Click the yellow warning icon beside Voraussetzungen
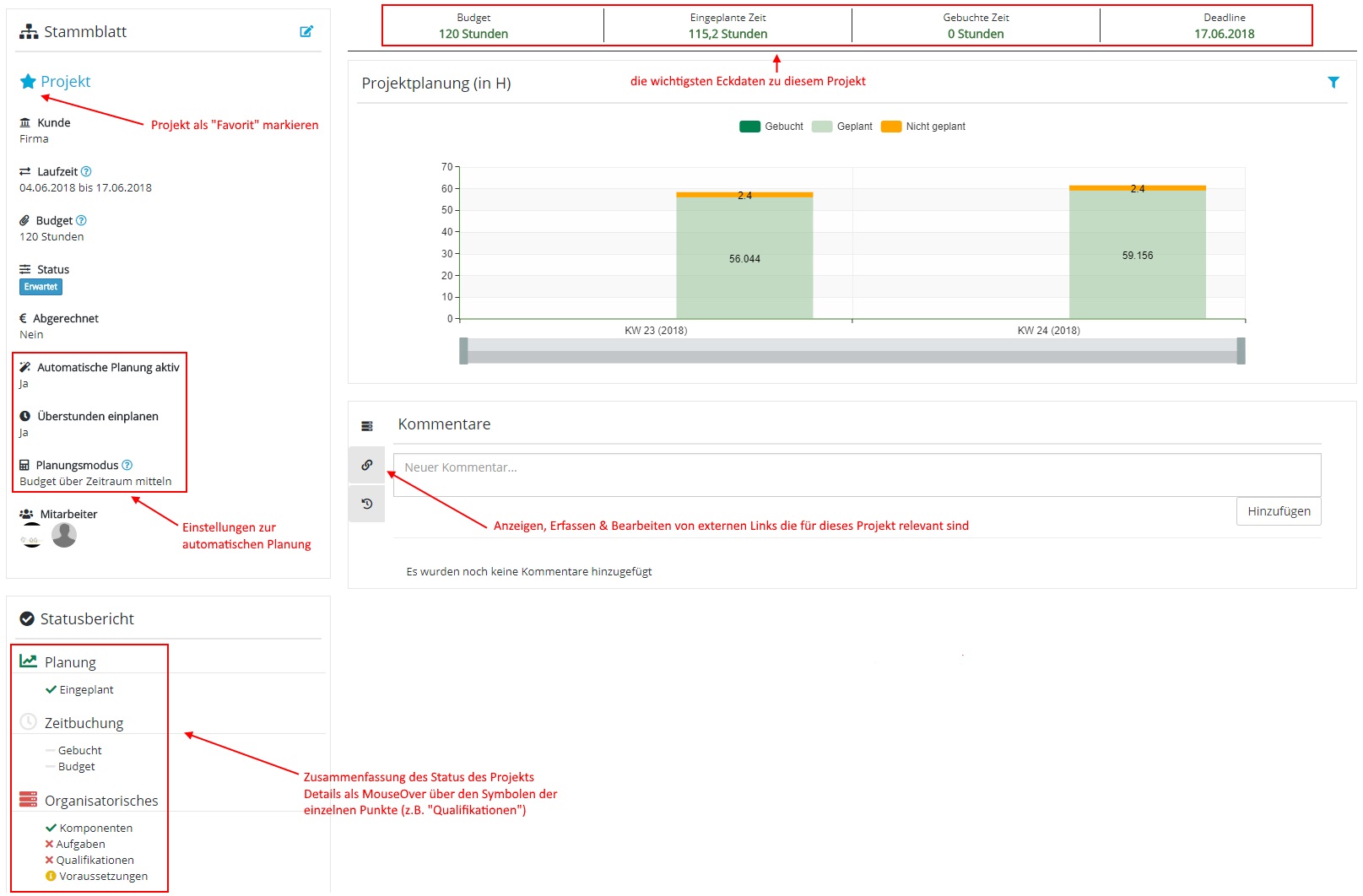This screenshot has width=1363, height=896. pos(51,876)
